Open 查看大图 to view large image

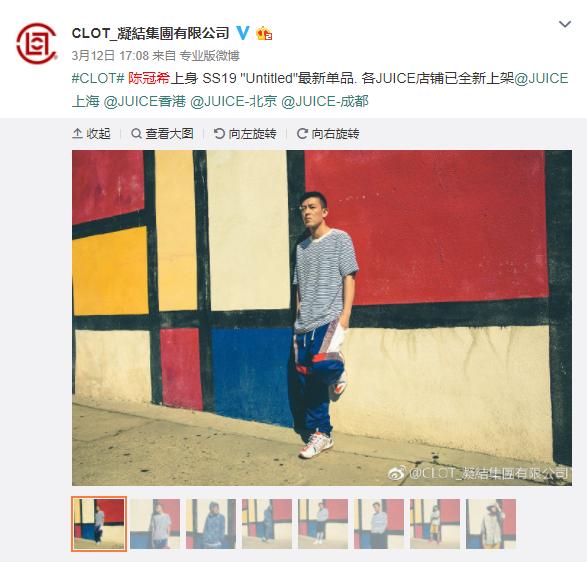pos(162,134)
